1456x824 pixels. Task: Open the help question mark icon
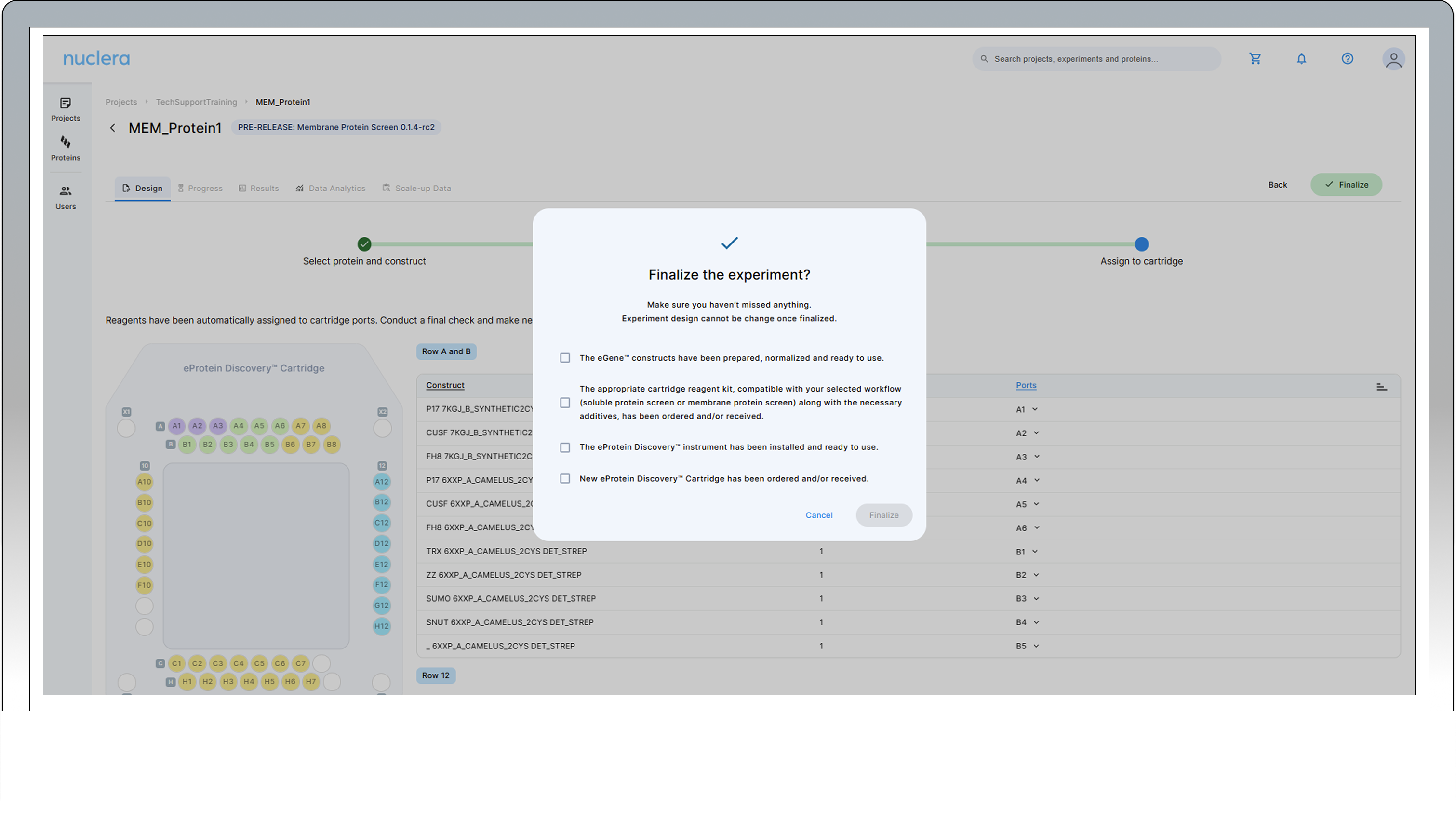1347,59
